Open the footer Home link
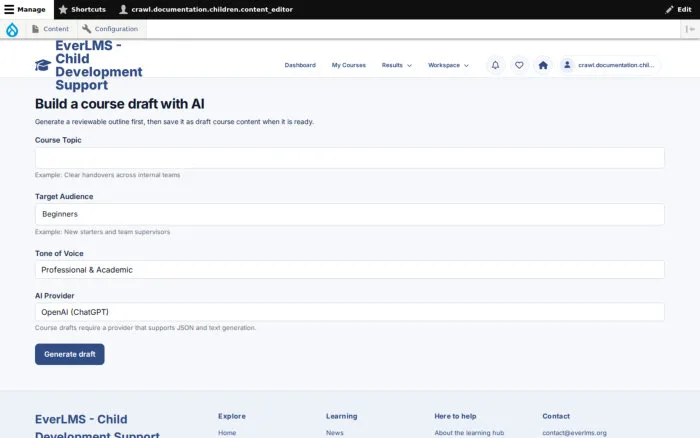The height and width of the screenshot is (438, 700). [227, 433]
